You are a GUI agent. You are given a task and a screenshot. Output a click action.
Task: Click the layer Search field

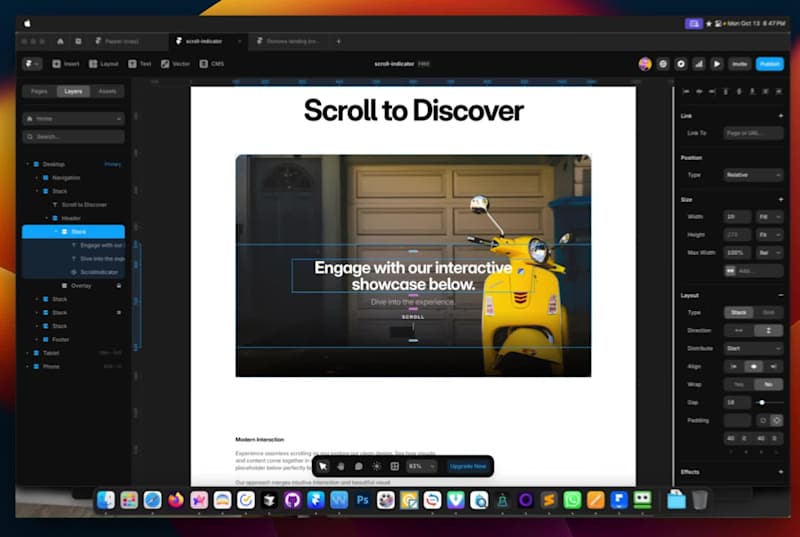click(73, 137)
